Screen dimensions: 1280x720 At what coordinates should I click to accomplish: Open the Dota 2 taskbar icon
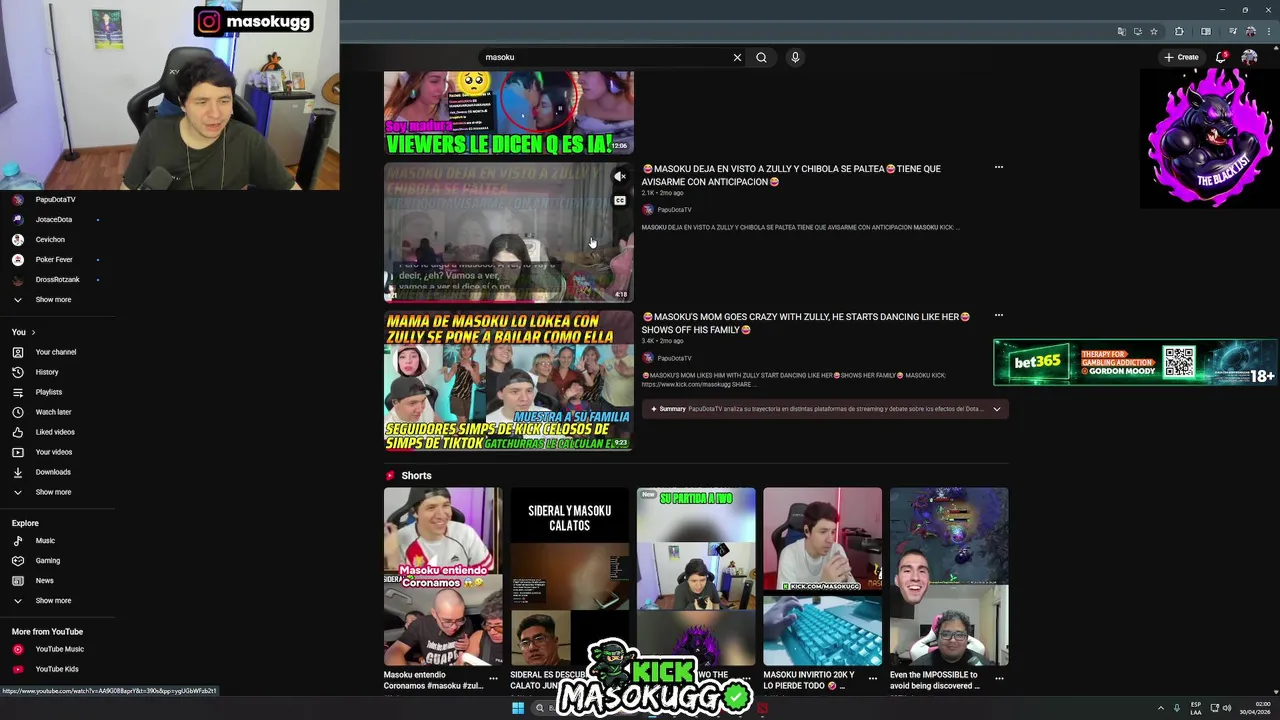(762, 708)
